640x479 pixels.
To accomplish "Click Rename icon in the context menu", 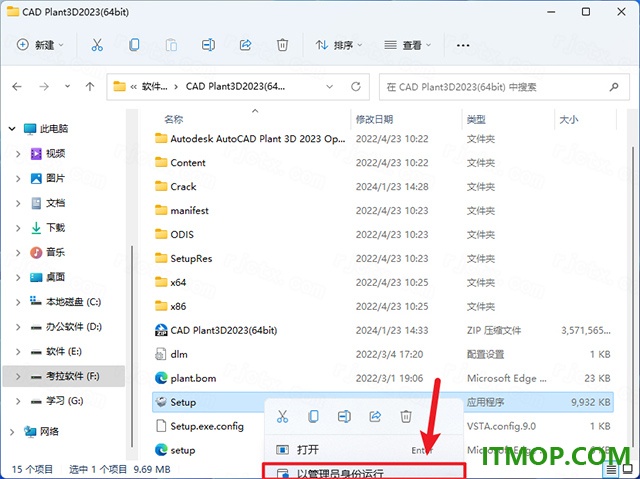I will click(x=344, y=417).
